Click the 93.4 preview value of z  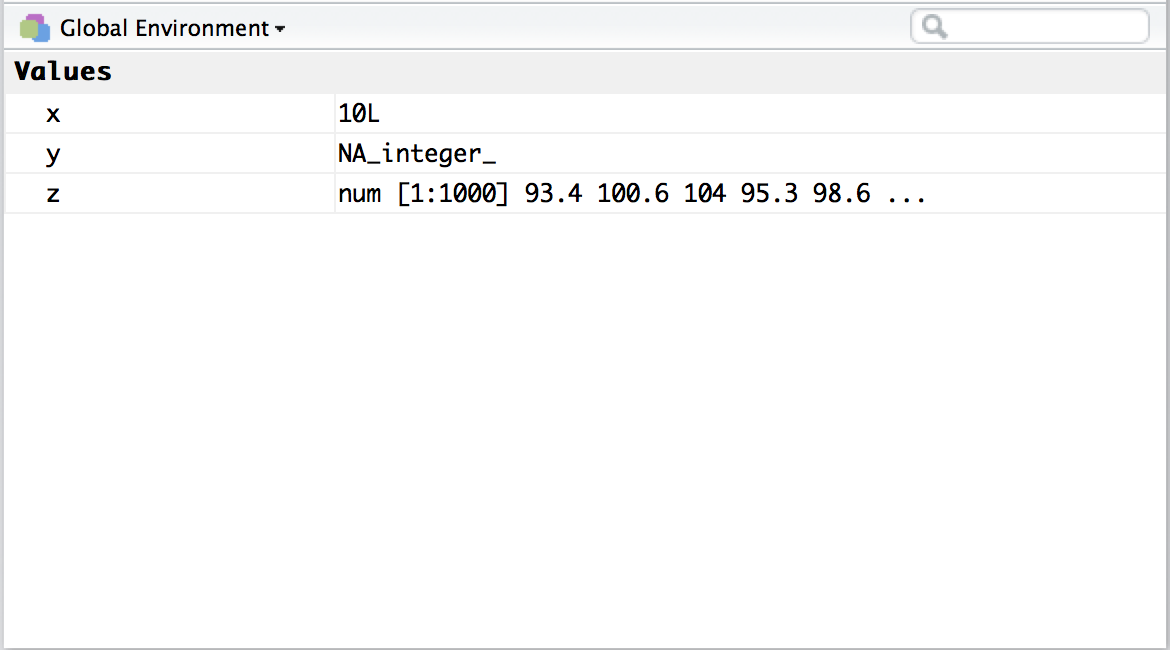tap(553, 194)
